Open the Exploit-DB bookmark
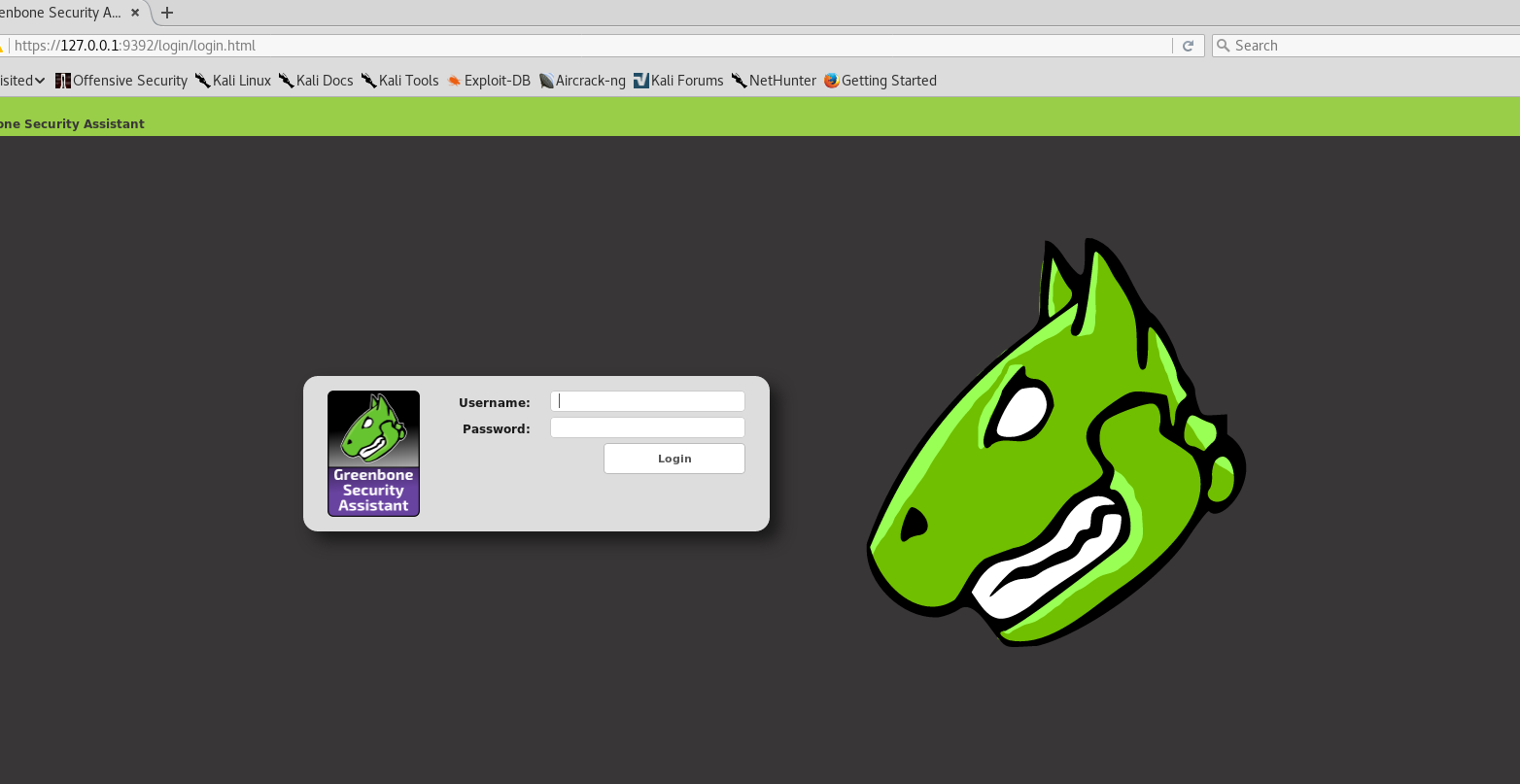This screenshot has height=784, width=1520. click(x=489, y=81)
